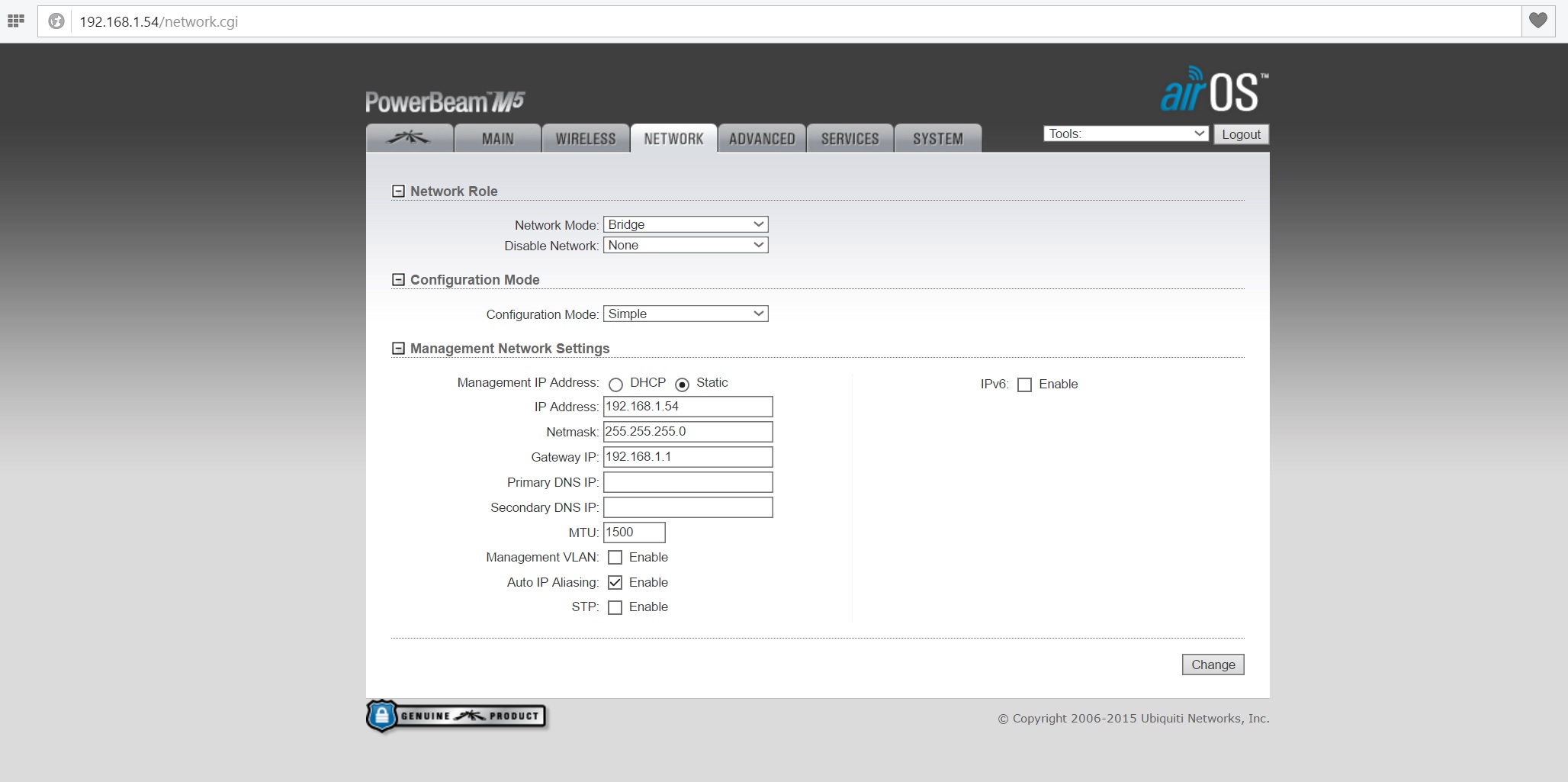
Task: Open the Network Mode dropdown
Action: pyautogui.click(x=686, y=224)
